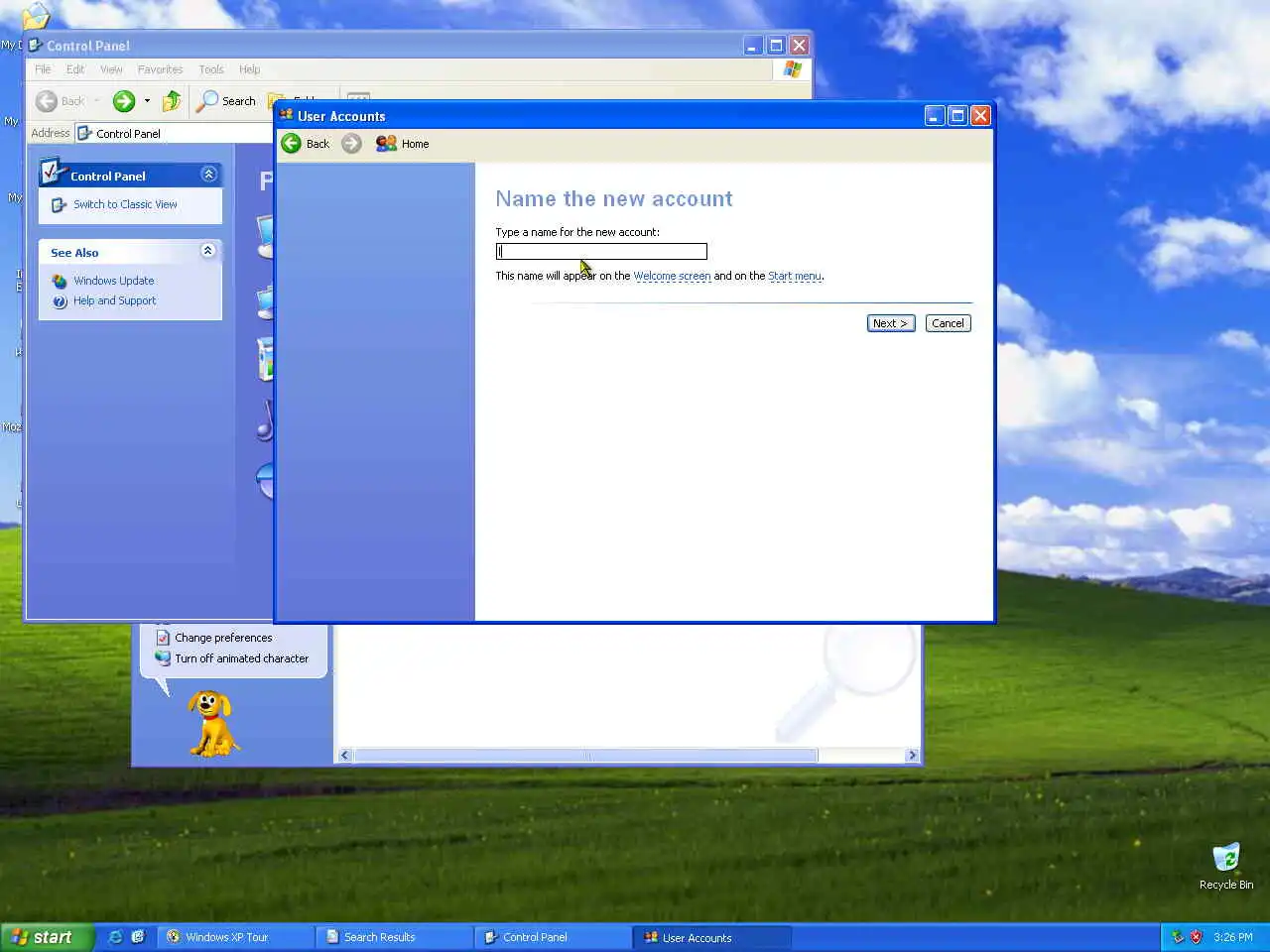
Task: Close the User Accounts window
Action: click(980, 116)
